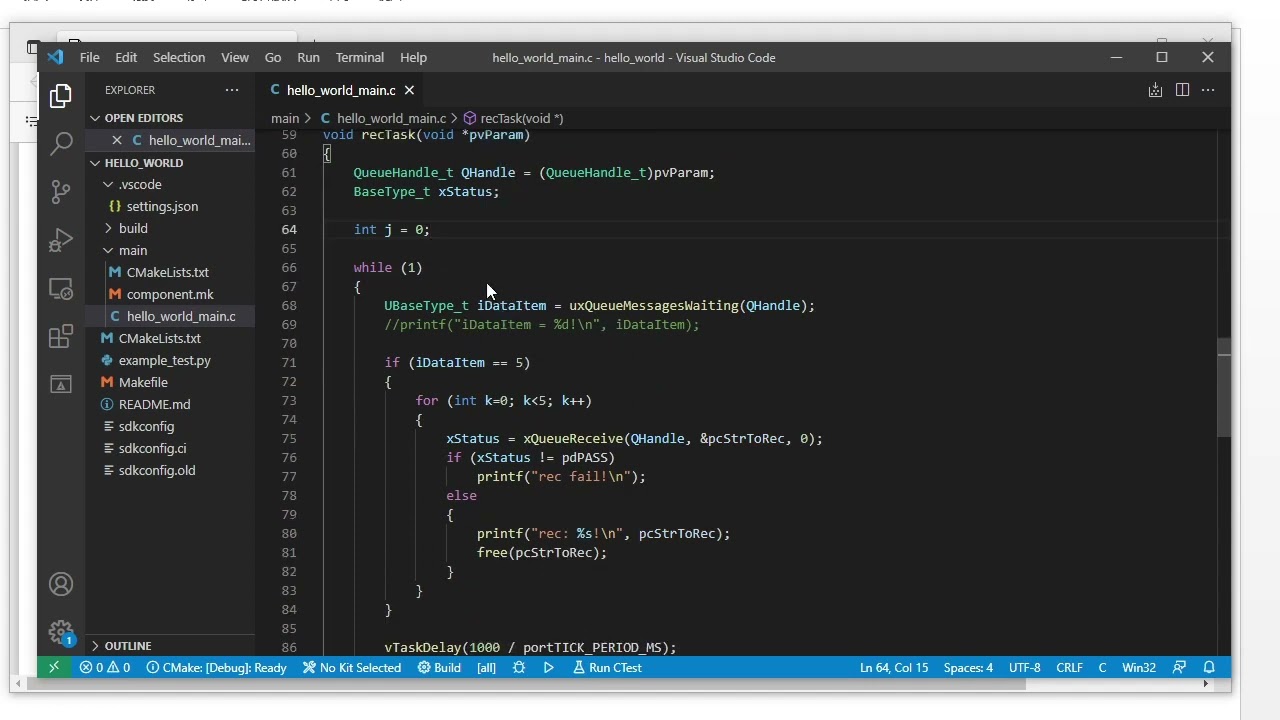
Task: Open CMakeLists.txt under main folder
Action: 167,272
